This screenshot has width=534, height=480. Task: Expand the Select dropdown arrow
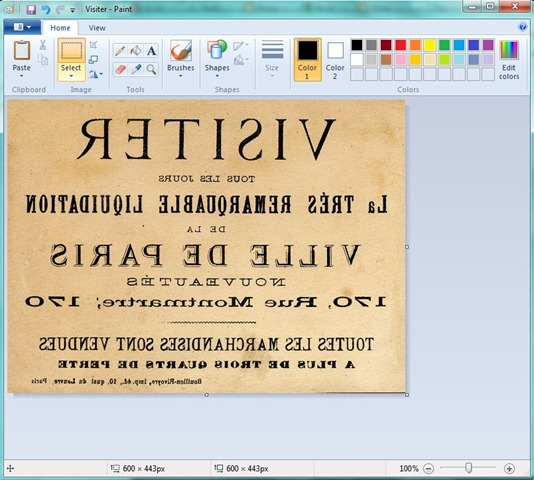click(71, 76)
